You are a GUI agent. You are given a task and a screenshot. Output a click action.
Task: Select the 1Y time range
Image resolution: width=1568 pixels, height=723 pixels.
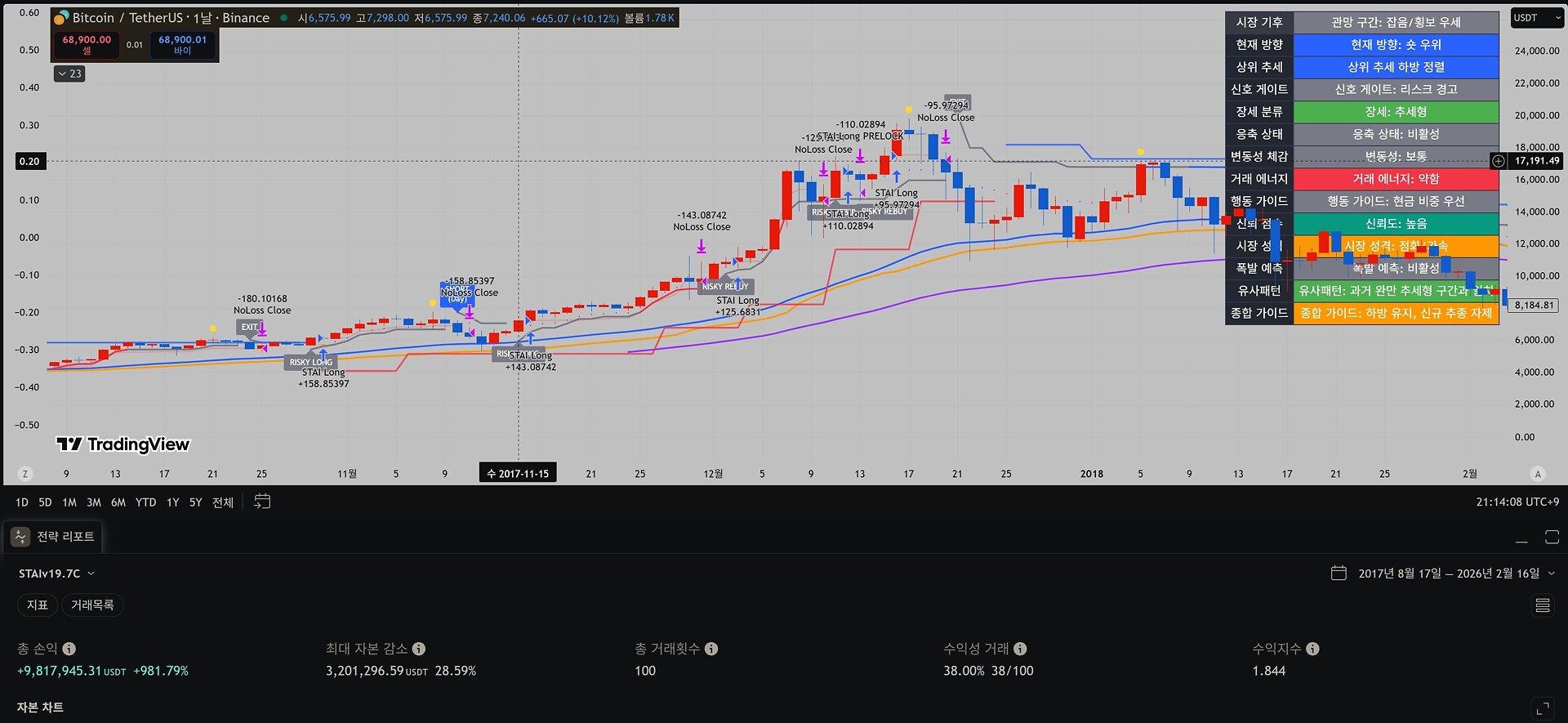(172, 502)
